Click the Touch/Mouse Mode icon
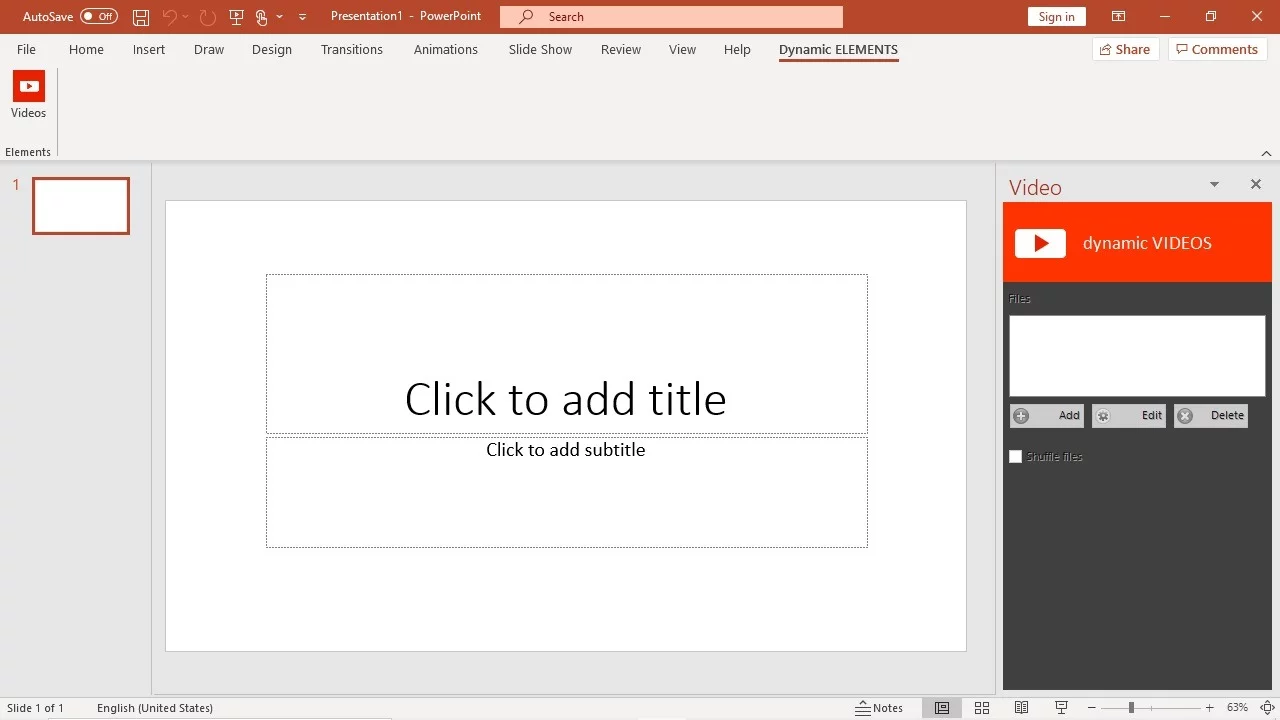 [261, 17]
